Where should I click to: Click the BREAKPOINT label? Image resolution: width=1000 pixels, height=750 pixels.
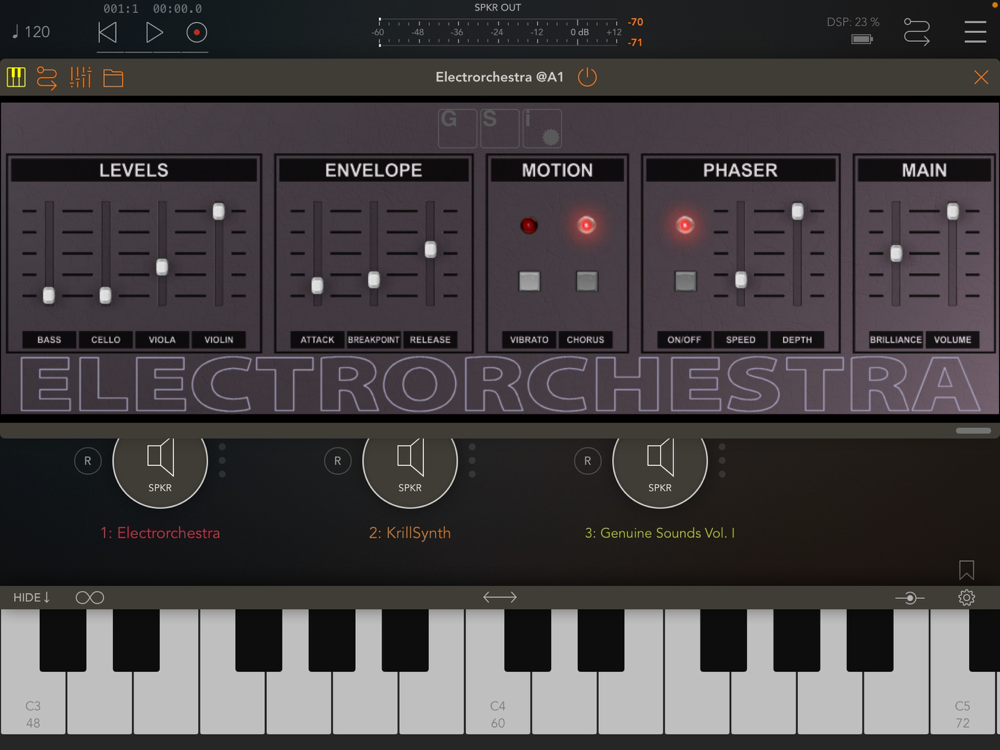point(374,339)
